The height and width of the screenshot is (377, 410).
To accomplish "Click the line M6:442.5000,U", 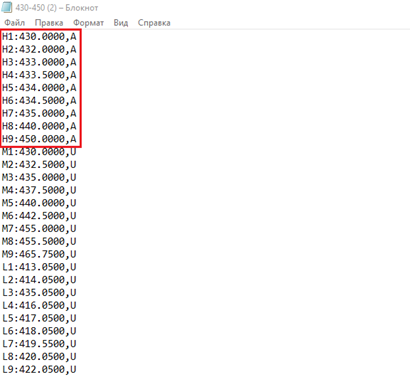I will (x=39, y=216).
